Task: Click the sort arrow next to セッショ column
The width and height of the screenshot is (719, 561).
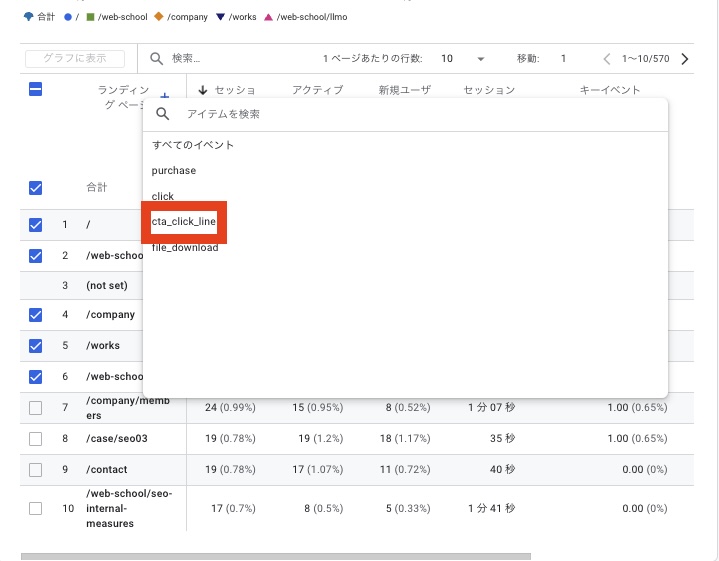Action: (203, 90)
